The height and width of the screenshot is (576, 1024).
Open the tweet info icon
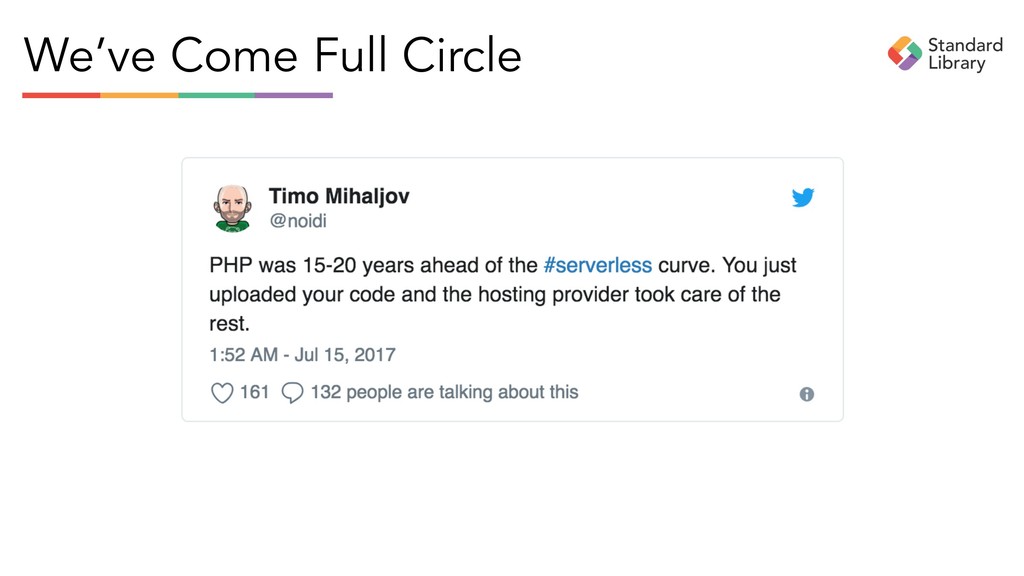pos(807,394)
